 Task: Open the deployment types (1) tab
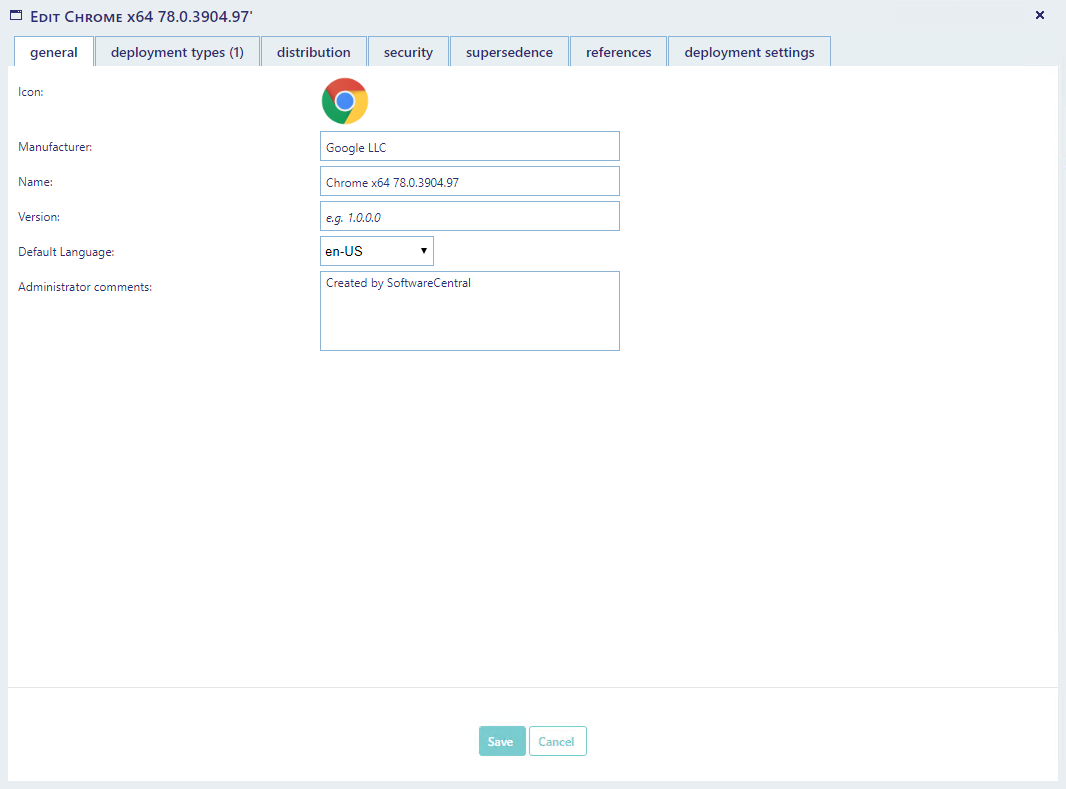tap(177, 52)
